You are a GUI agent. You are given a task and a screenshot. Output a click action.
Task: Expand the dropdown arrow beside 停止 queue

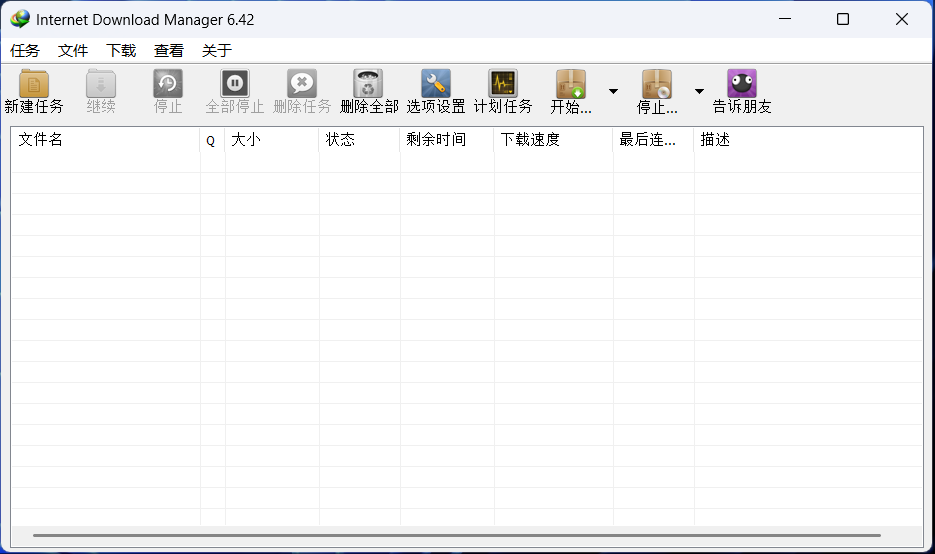point(699,91)
